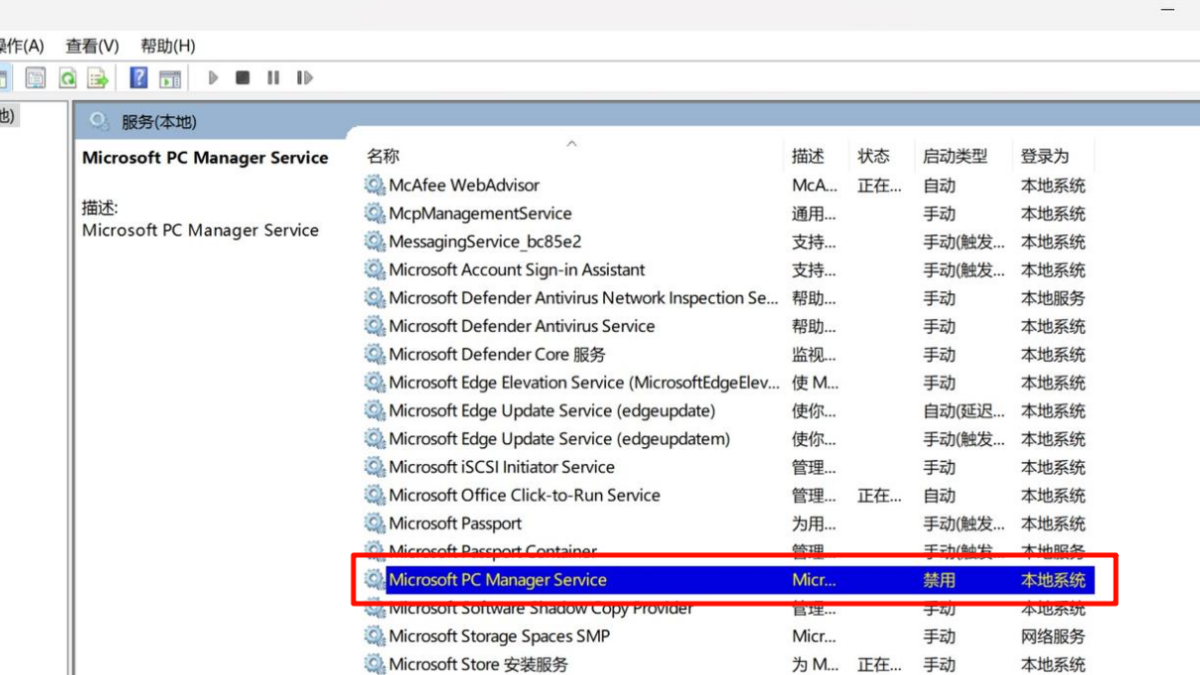Click the 为用... description cell
The image size is (1200, 675).
(x=814, y=523)
